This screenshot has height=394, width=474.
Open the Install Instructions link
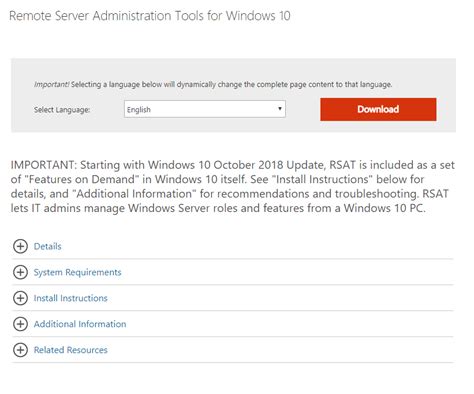point(71,298)
